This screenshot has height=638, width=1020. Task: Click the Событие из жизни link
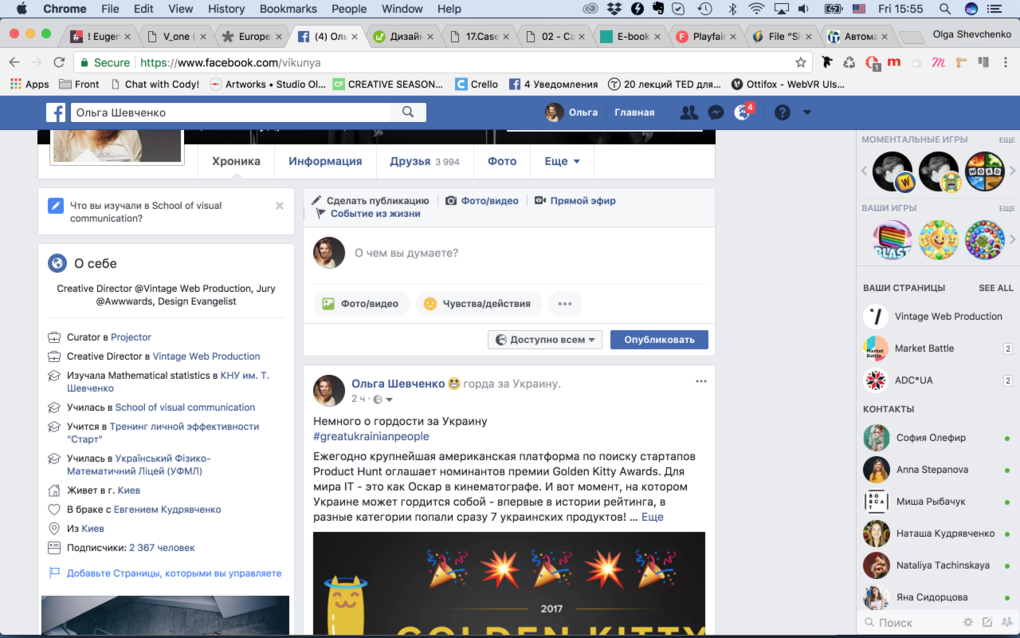tap(368, 213)
